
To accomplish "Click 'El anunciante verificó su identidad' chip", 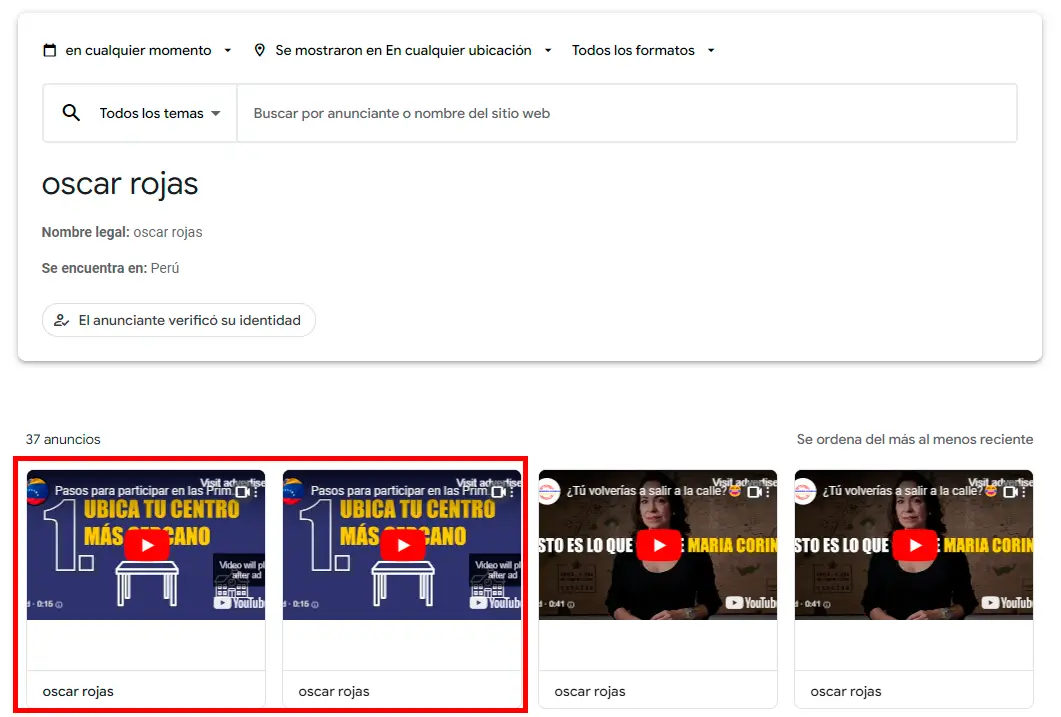I will coord(179,321).
